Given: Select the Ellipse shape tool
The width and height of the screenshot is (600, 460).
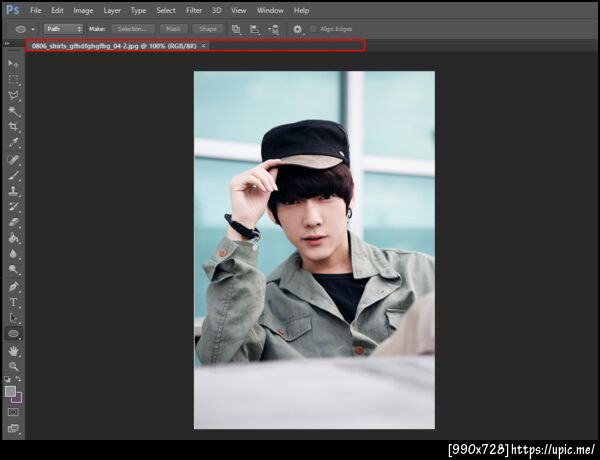Looking at the screenshot, I should [13, 334].
